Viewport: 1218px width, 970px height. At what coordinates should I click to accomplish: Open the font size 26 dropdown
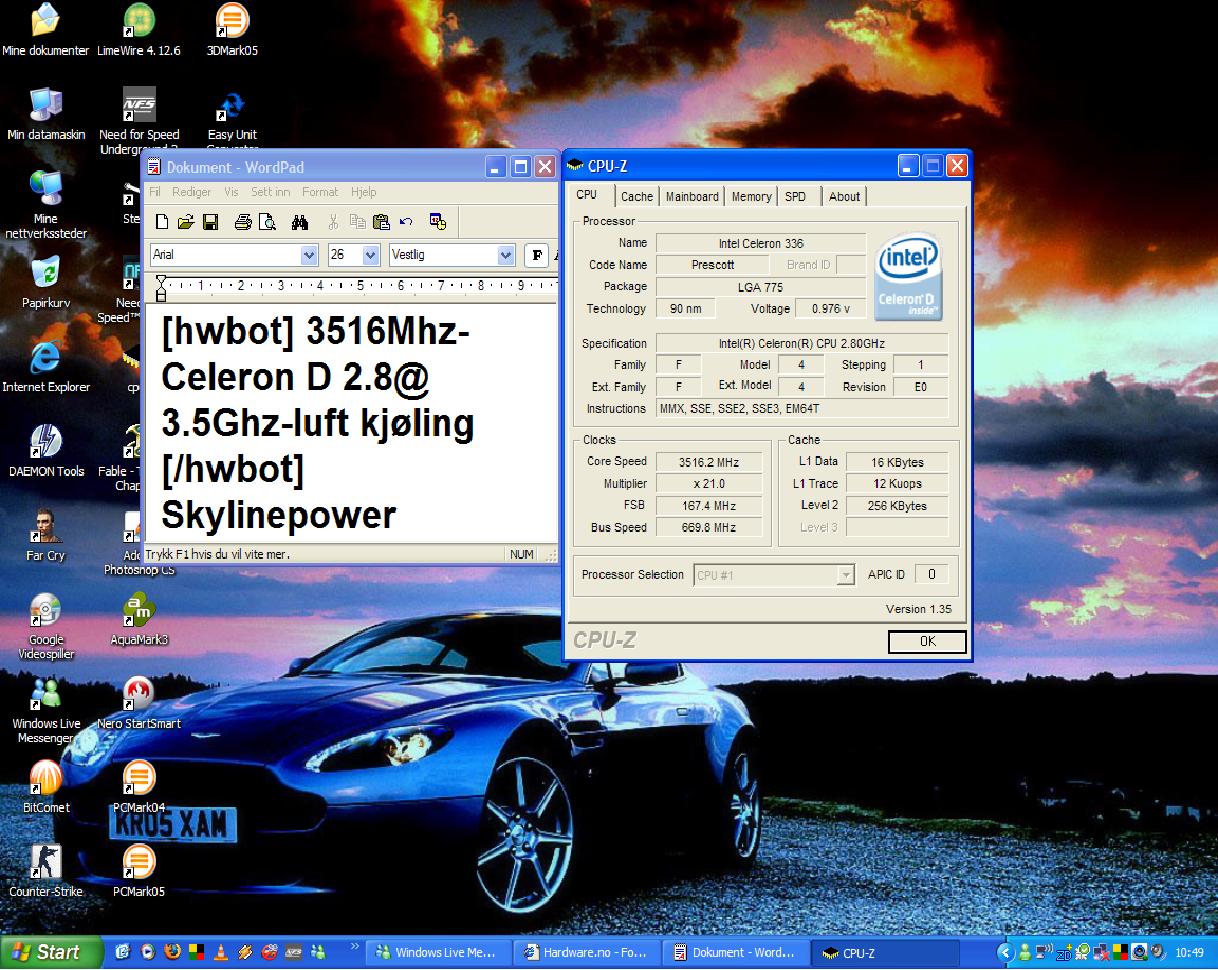[x=370, y=255]
